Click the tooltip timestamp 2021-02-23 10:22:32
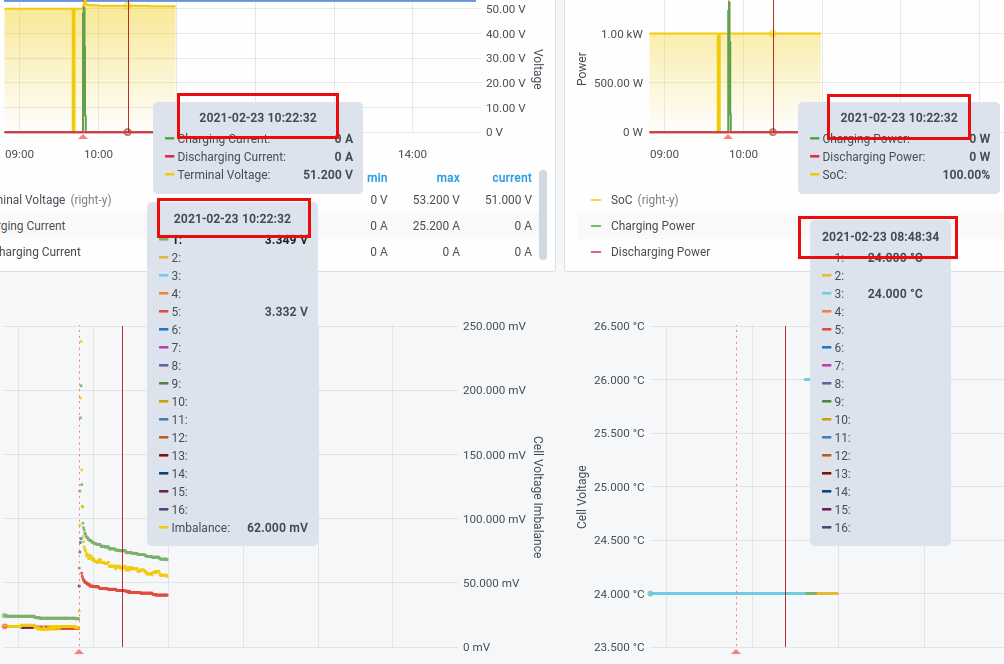 click(x=257, y=116)
